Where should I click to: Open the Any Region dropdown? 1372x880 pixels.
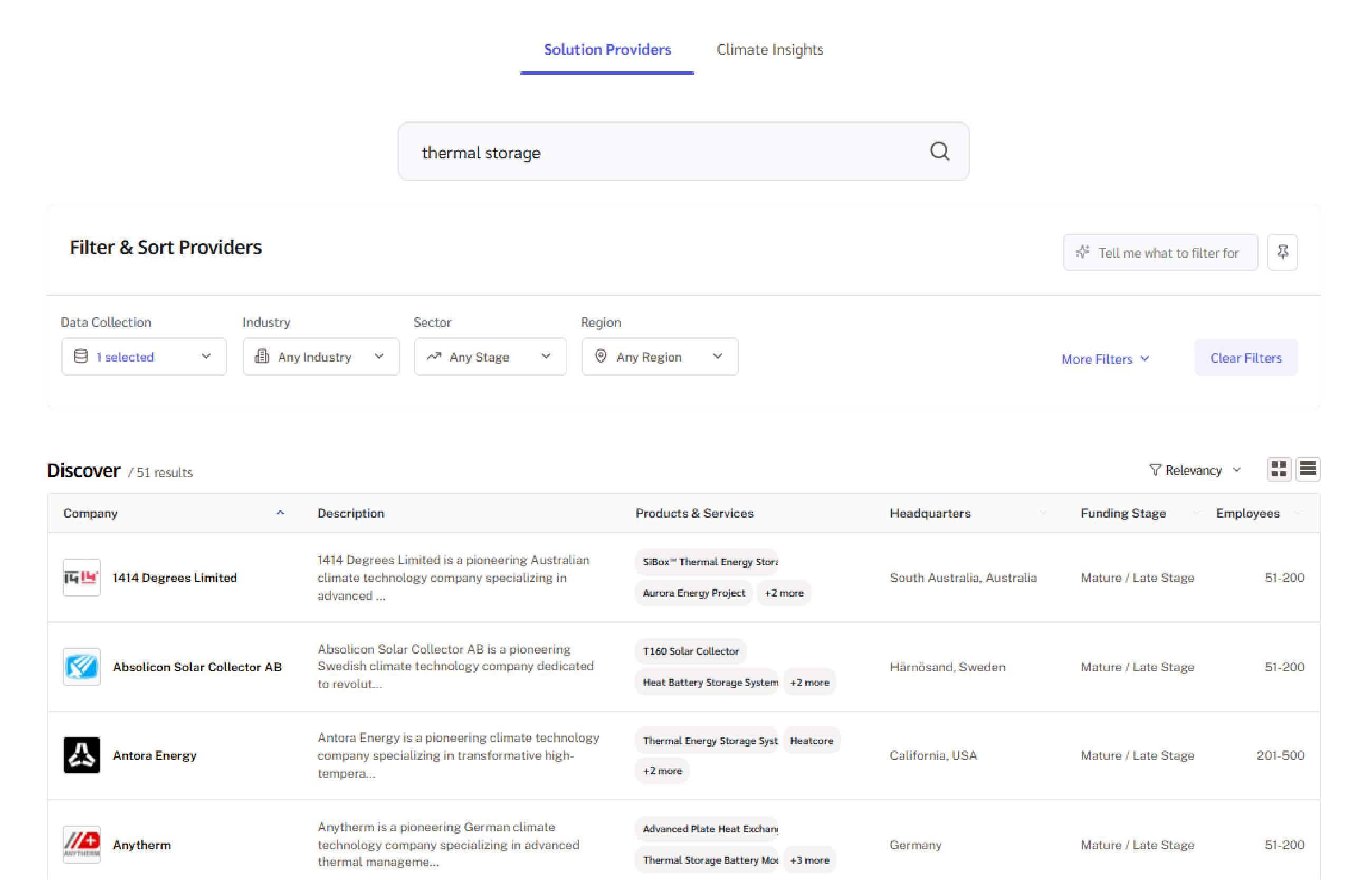[x=659, y=356]
